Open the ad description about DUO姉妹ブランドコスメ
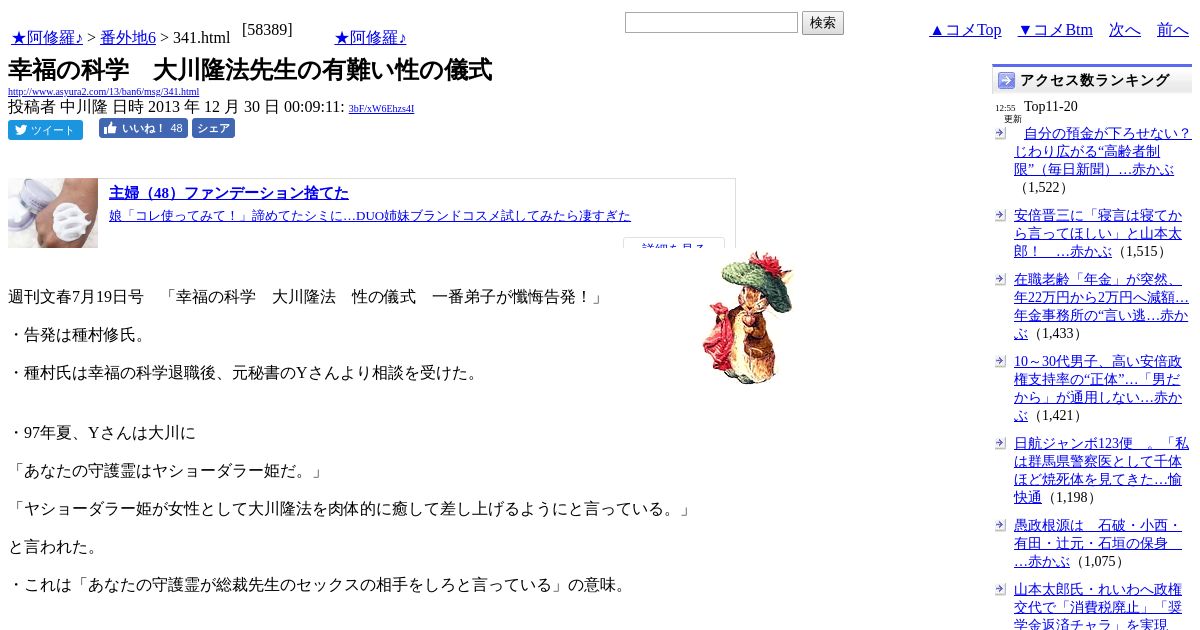 click(x=370, y=215)
